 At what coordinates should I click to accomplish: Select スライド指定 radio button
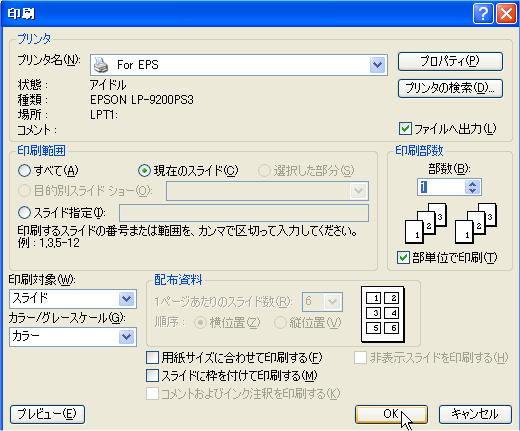(24, 212)
